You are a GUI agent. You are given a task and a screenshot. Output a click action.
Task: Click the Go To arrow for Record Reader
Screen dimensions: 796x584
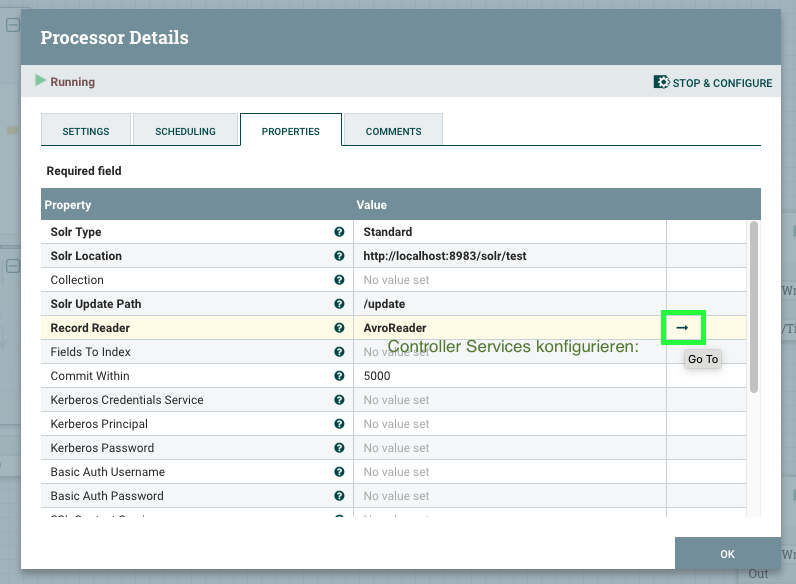683,328
